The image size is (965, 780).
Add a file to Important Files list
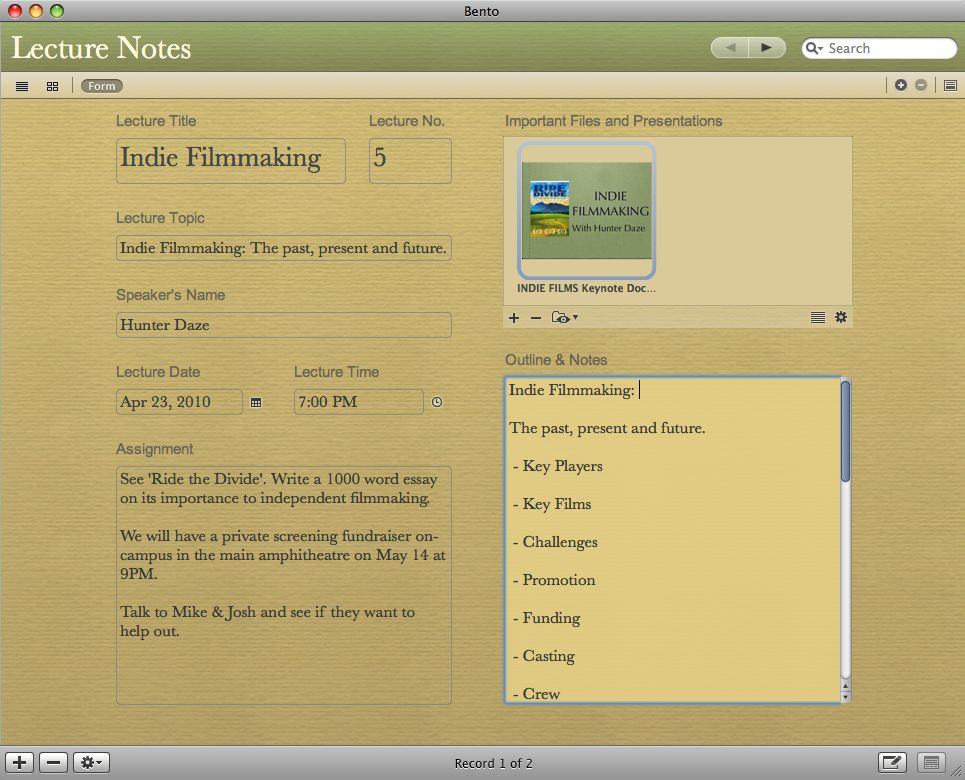pyautogui.click(x=514, y=318)
